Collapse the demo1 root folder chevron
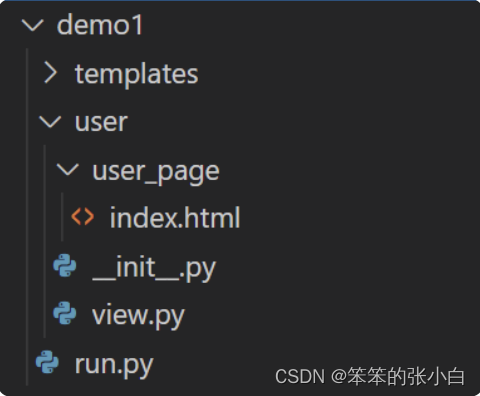 coord(33,25)
